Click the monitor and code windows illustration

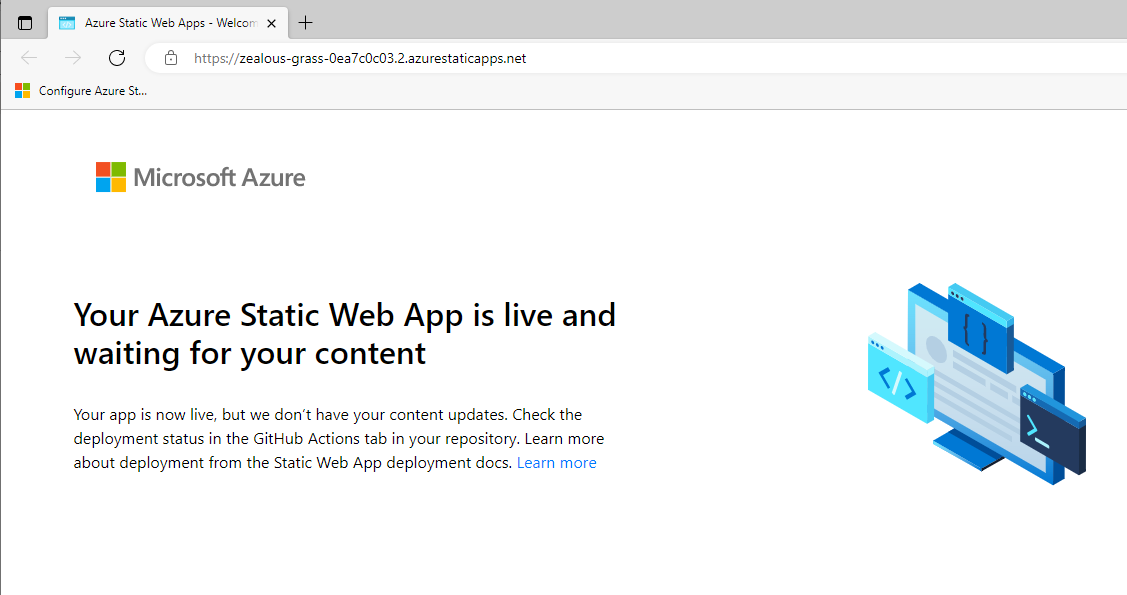pos(977,384)
